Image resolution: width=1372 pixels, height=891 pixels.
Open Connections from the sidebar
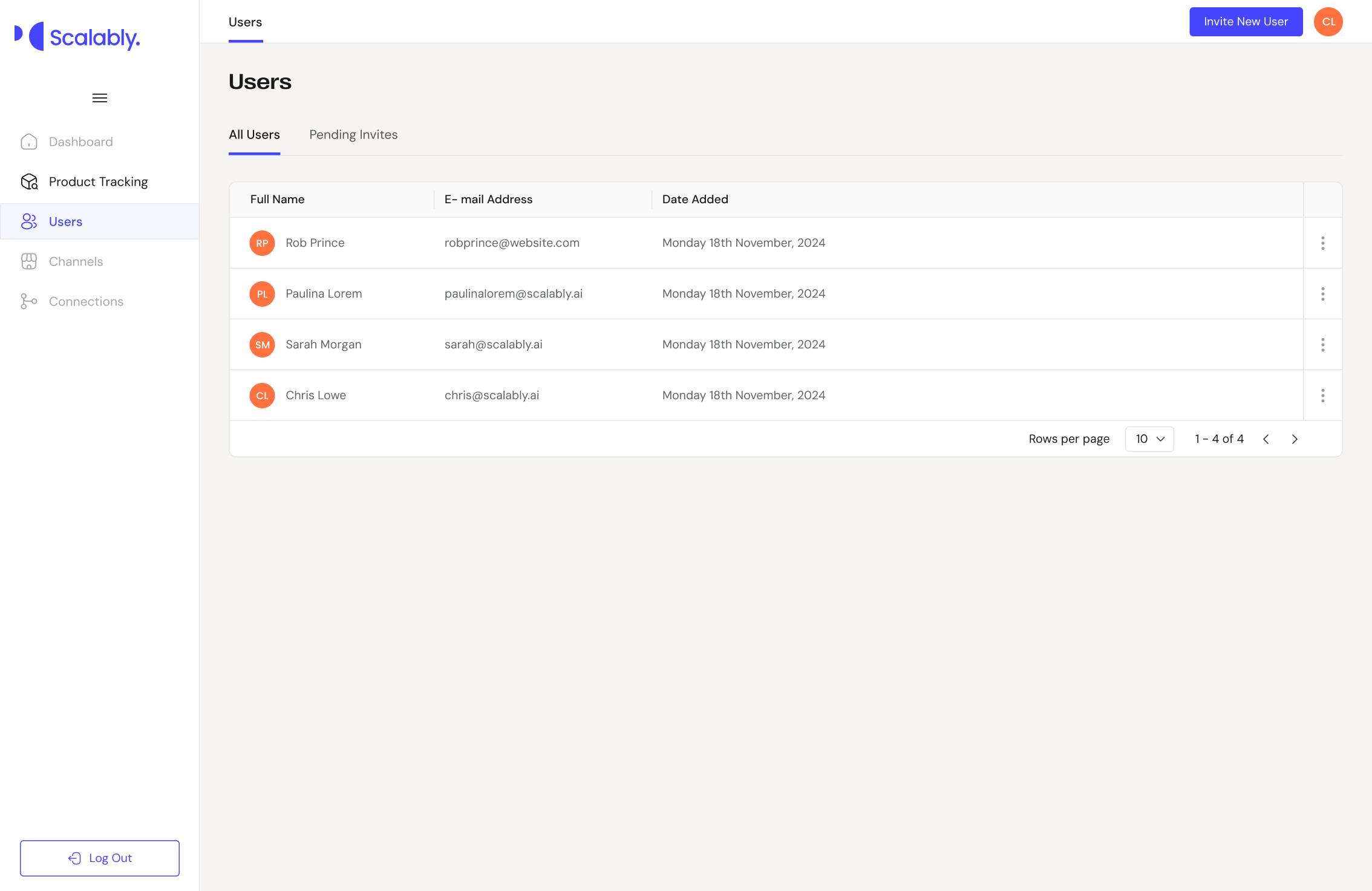pyautogui.click(x=86, y=301)
